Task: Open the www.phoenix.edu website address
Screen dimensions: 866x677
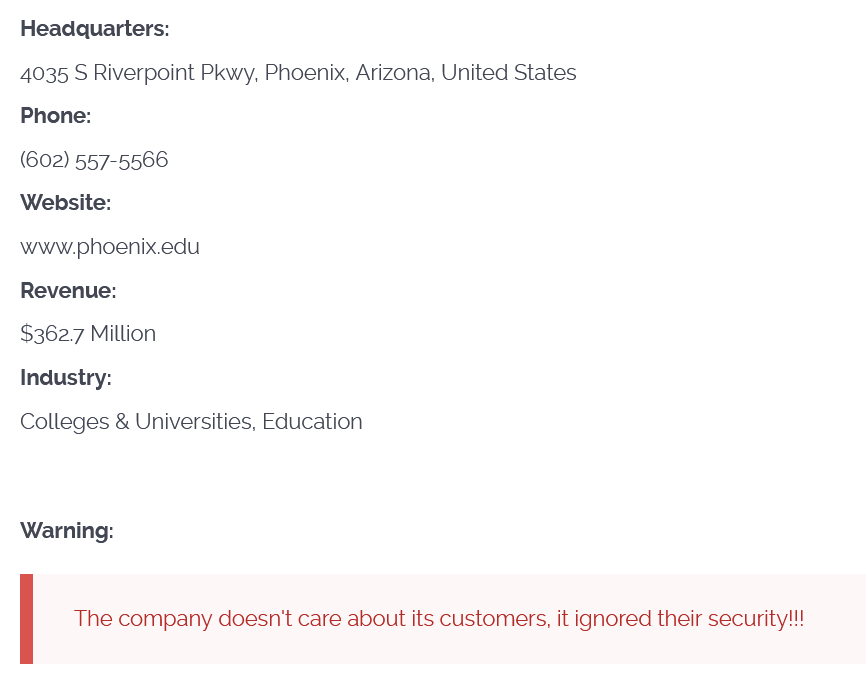Action: tap(110, 247)
